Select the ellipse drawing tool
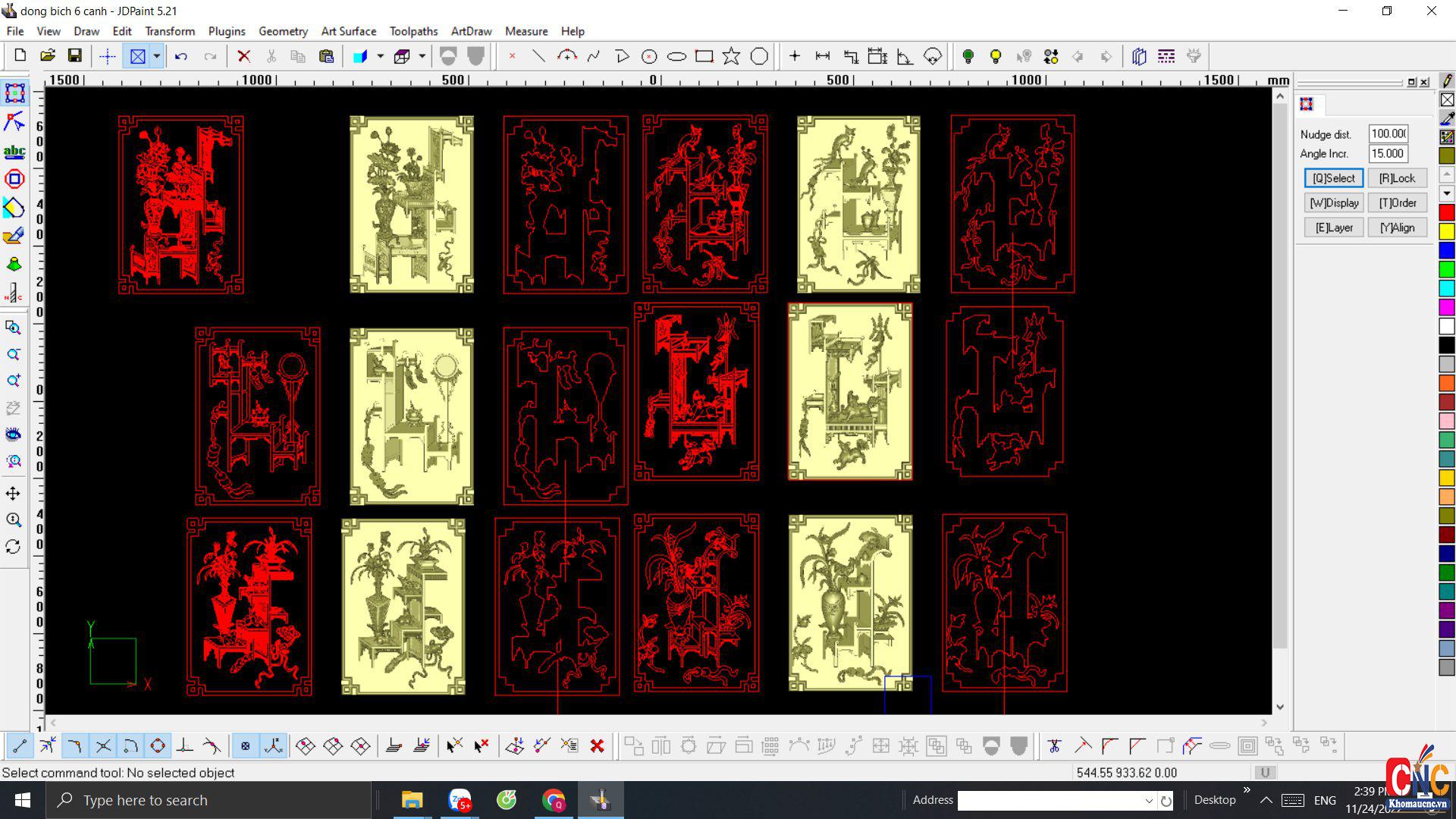Image resolution: width=1456 pixels, height=819 pixels. pos(676,56)
